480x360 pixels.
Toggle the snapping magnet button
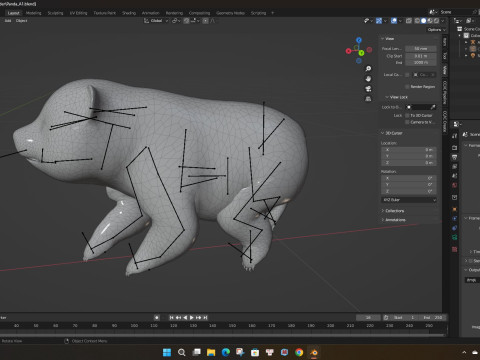[187, 21]
